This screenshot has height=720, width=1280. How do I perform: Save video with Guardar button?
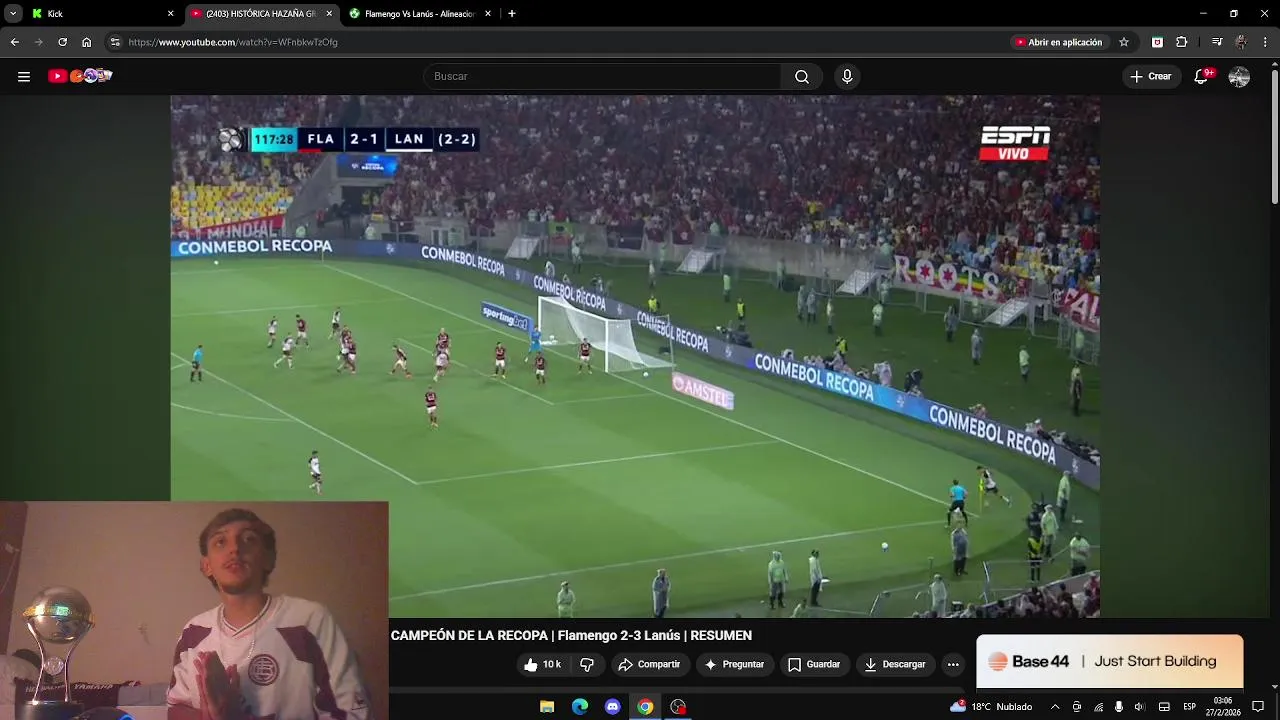(814, 664)
